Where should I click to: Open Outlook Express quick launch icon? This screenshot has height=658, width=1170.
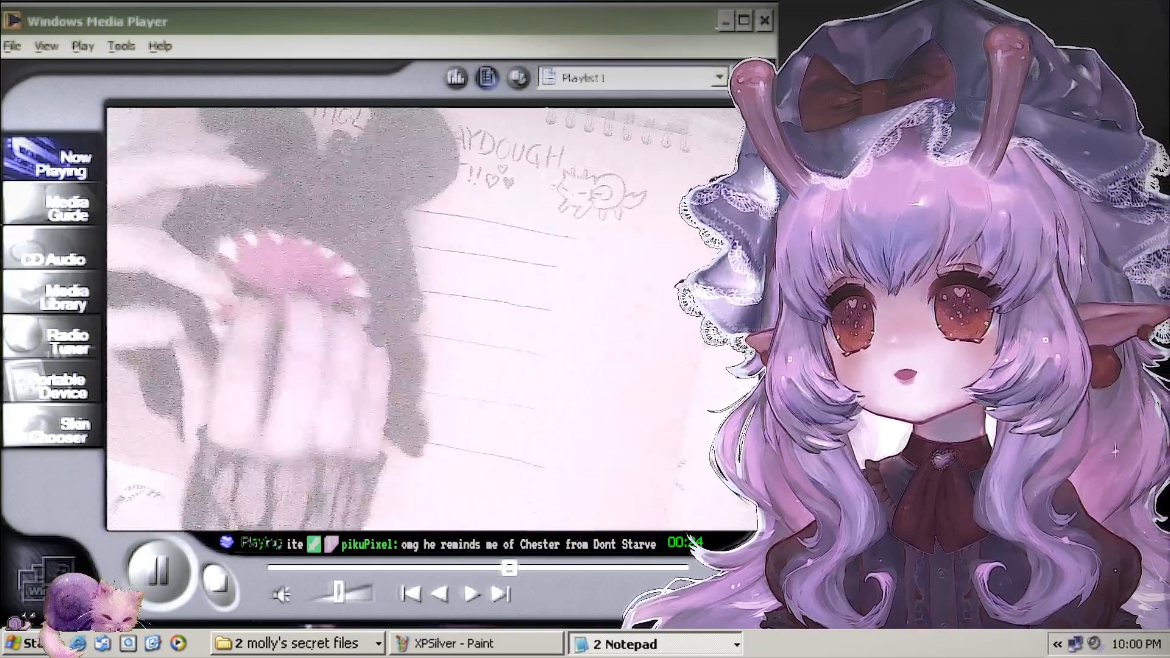[102, 643]
